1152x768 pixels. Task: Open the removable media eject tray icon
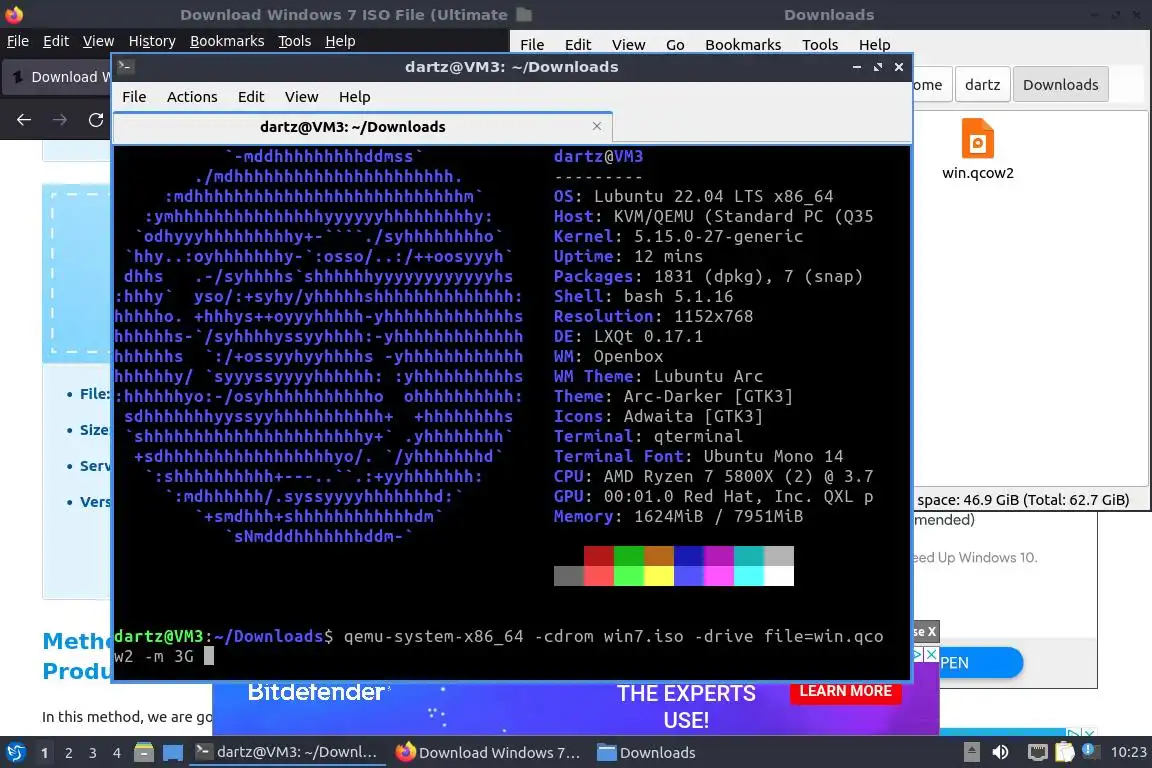971,753
